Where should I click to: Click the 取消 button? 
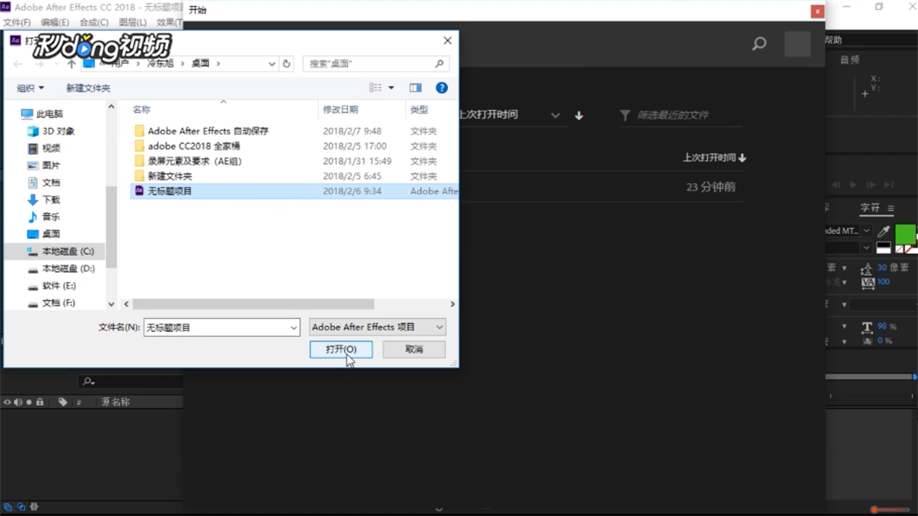pos(414,349)
